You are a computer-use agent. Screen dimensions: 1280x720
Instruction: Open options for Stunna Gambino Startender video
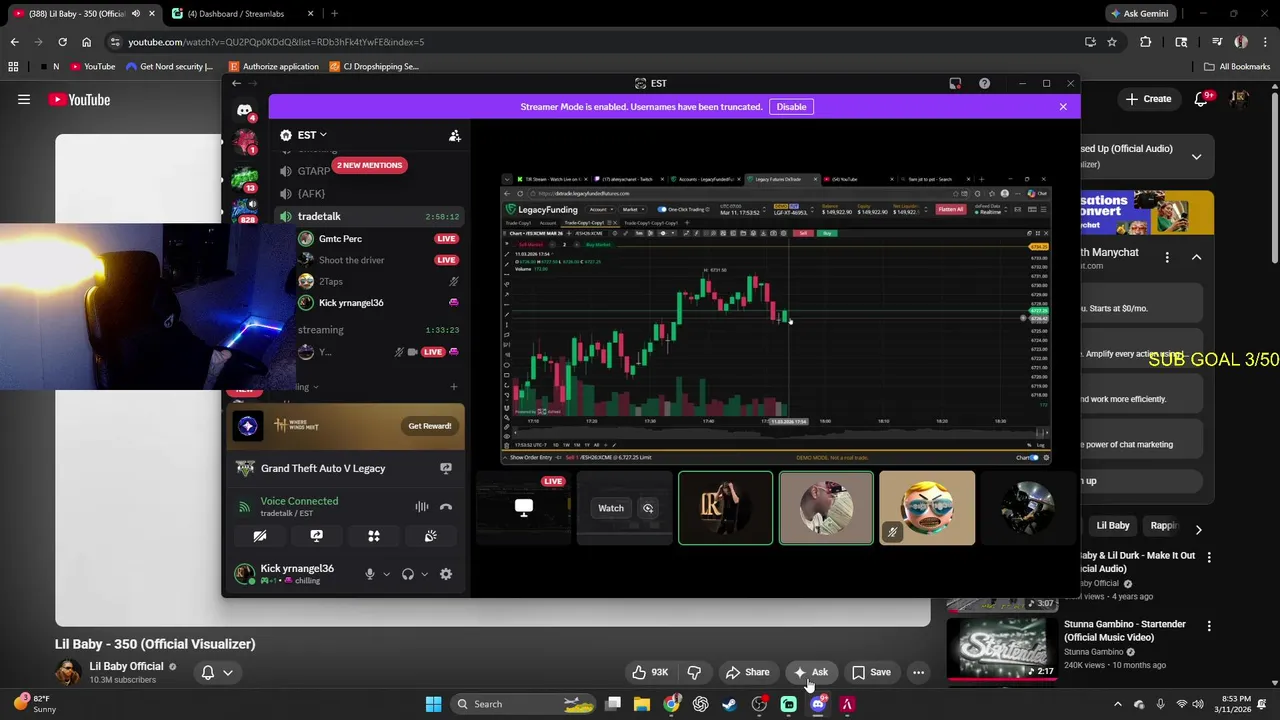(1209, 626)
